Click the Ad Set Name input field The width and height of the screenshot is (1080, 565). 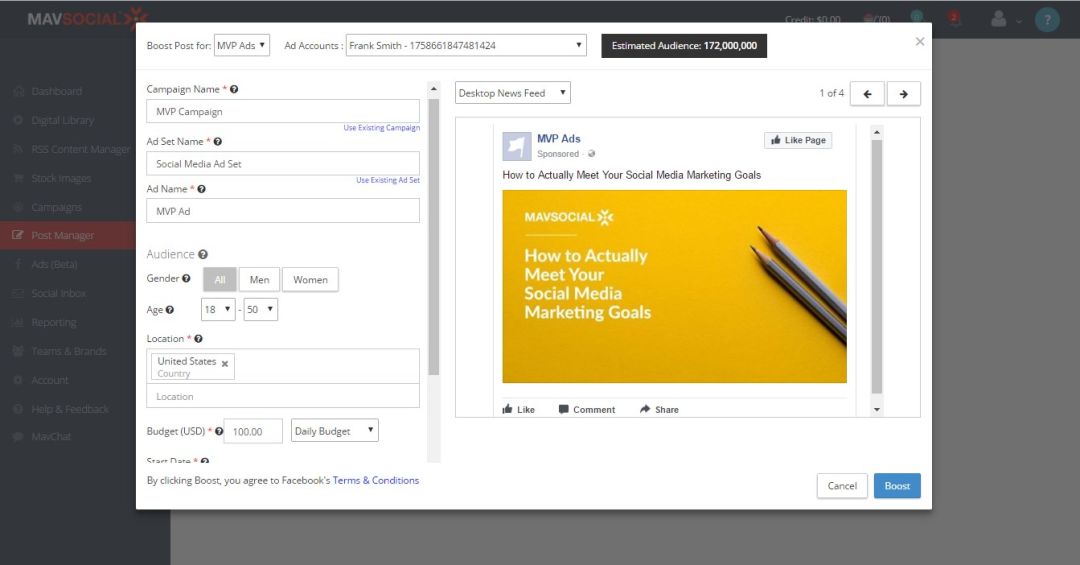pos(282,164)
